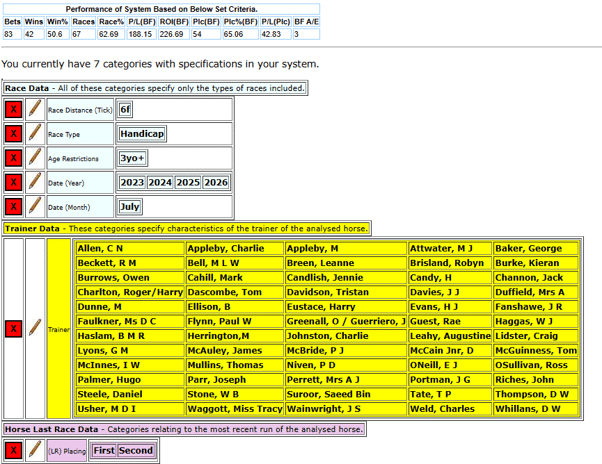Edit the Race Type criterion
Screen dimensions: 602x464
pyautogui.click(x=35, y=134)
